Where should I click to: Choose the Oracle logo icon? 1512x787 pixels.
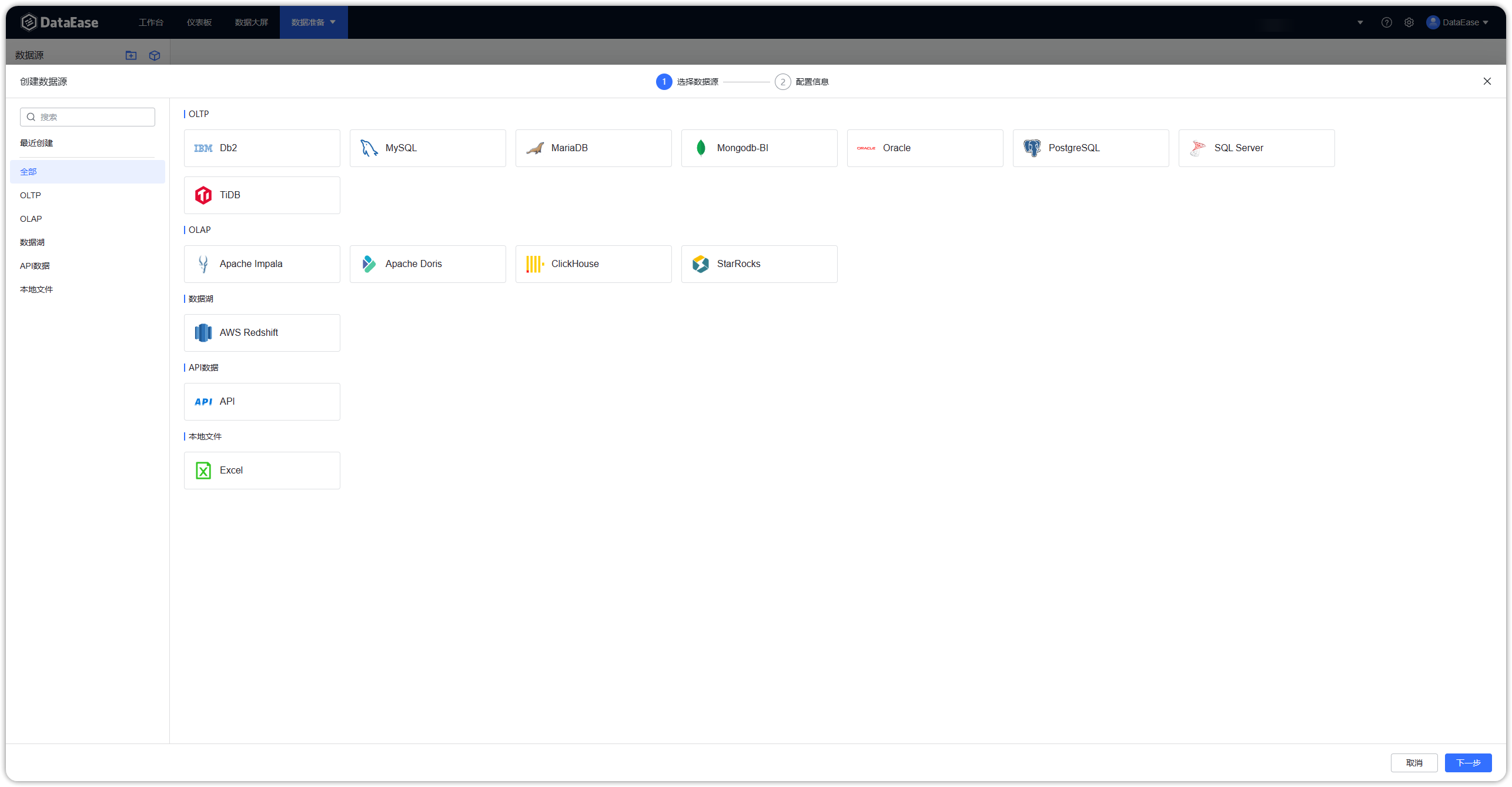click(x=867, y=148)
